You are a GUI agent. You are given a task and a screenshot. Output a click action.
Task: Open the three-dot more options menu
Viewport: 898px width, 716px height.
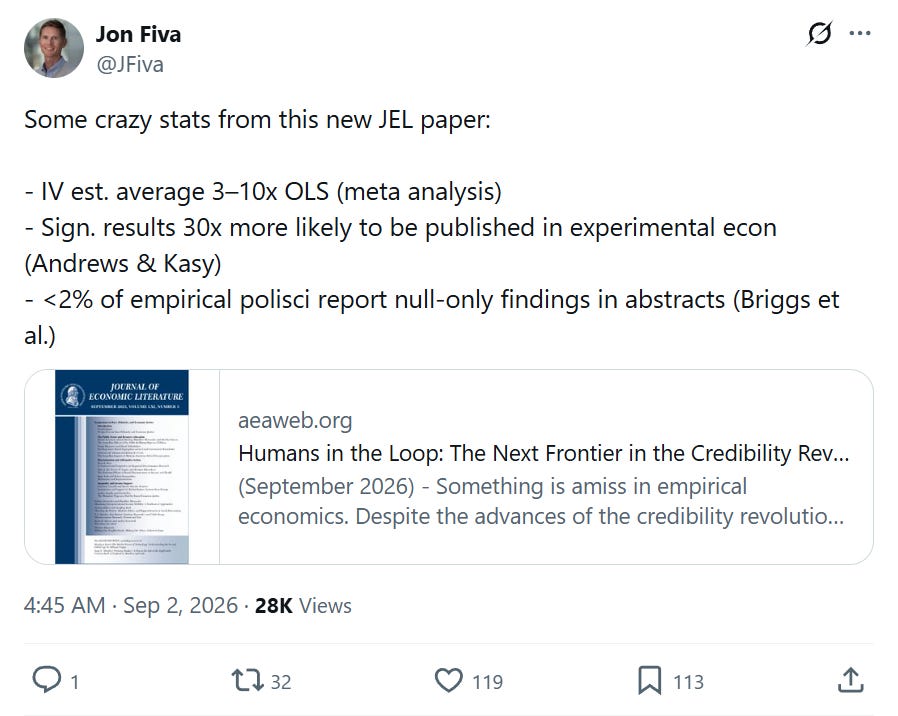(x=860, y=33)
